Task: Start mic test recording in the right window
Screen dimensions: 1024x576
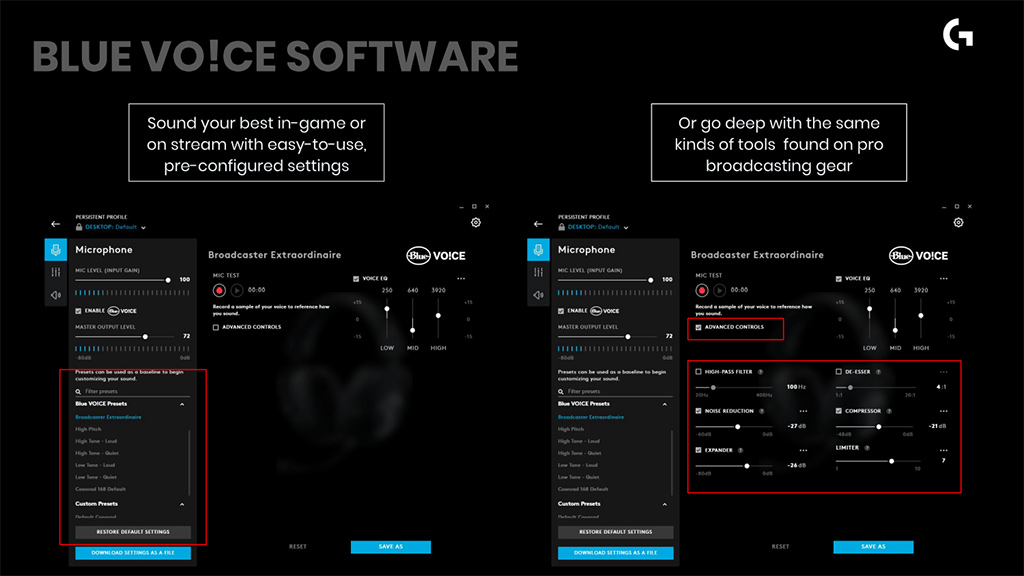Action: 702,290
